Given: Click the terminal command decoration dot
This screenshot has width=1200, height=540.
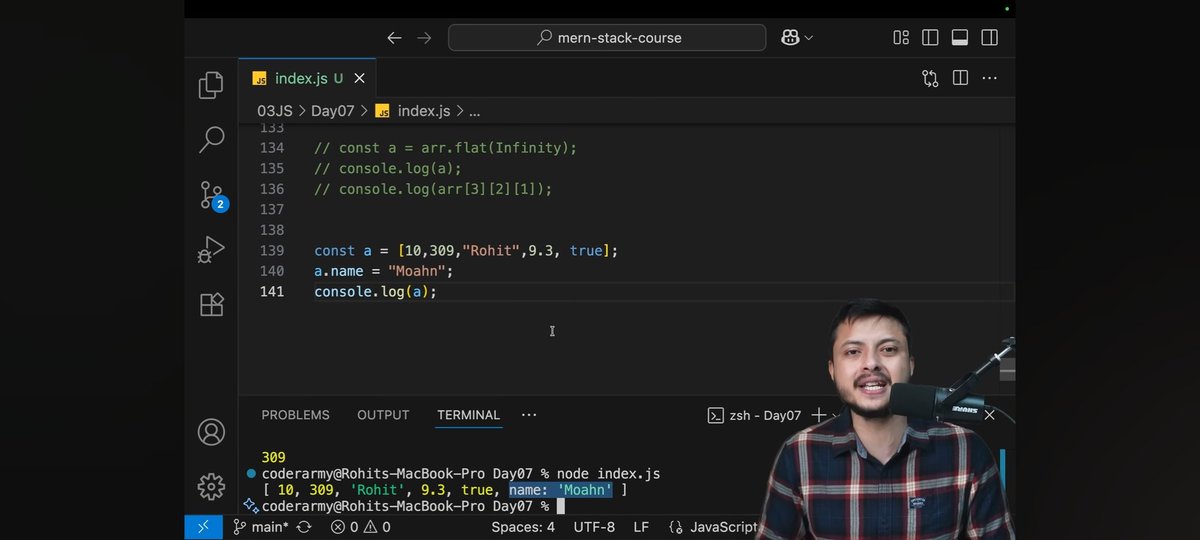Looking at the screenshot, I should 251,474.
